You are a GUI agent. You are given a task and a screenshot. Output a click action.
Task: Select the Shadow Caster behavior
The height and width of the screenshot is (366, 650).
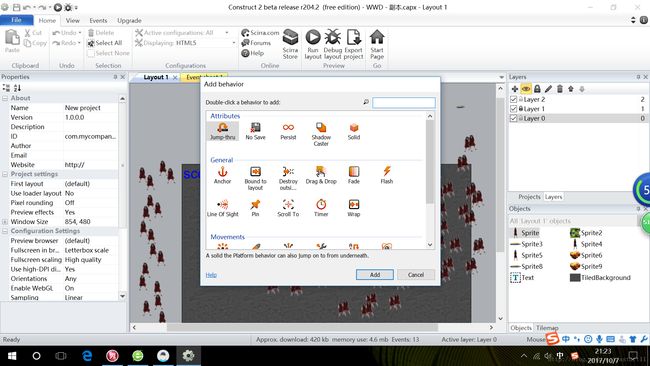pos(321,134)
